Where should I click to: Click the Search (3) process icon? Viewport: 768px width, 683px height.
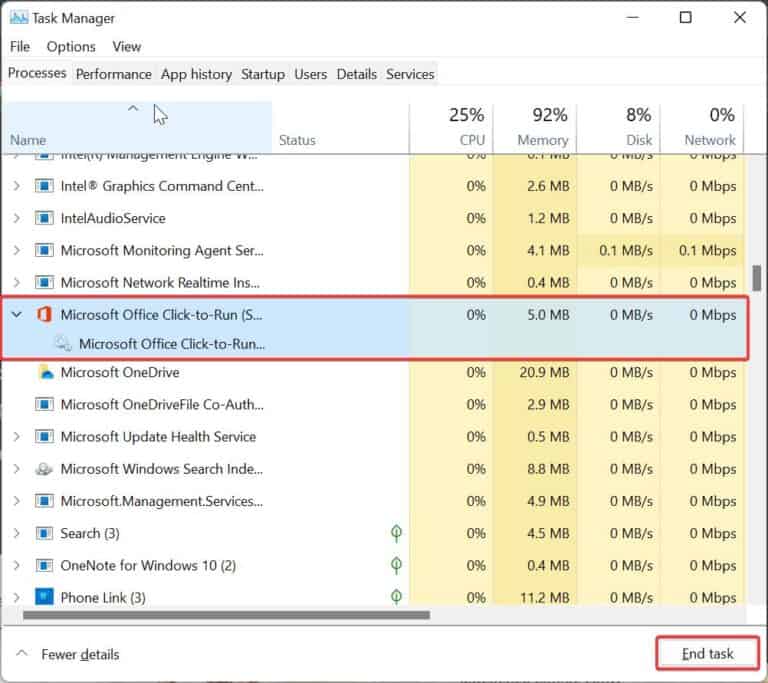44,533
